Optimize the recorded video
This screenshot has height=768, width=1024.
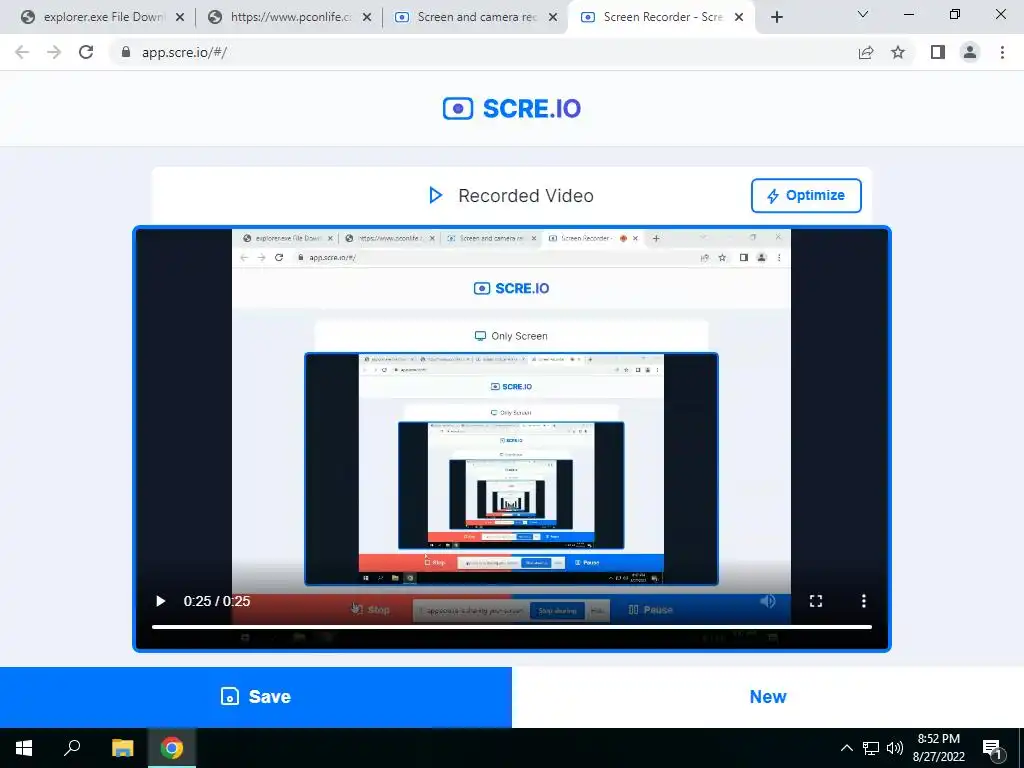point(806,195)
